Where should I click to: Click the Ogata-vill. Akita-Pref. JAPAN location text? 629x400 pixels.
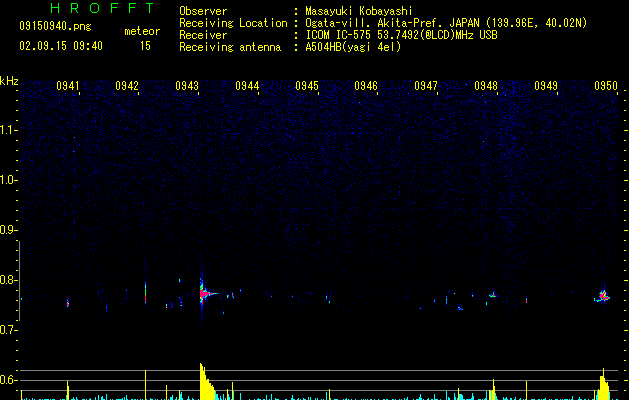pyautogui.click(x=446, y=23)
